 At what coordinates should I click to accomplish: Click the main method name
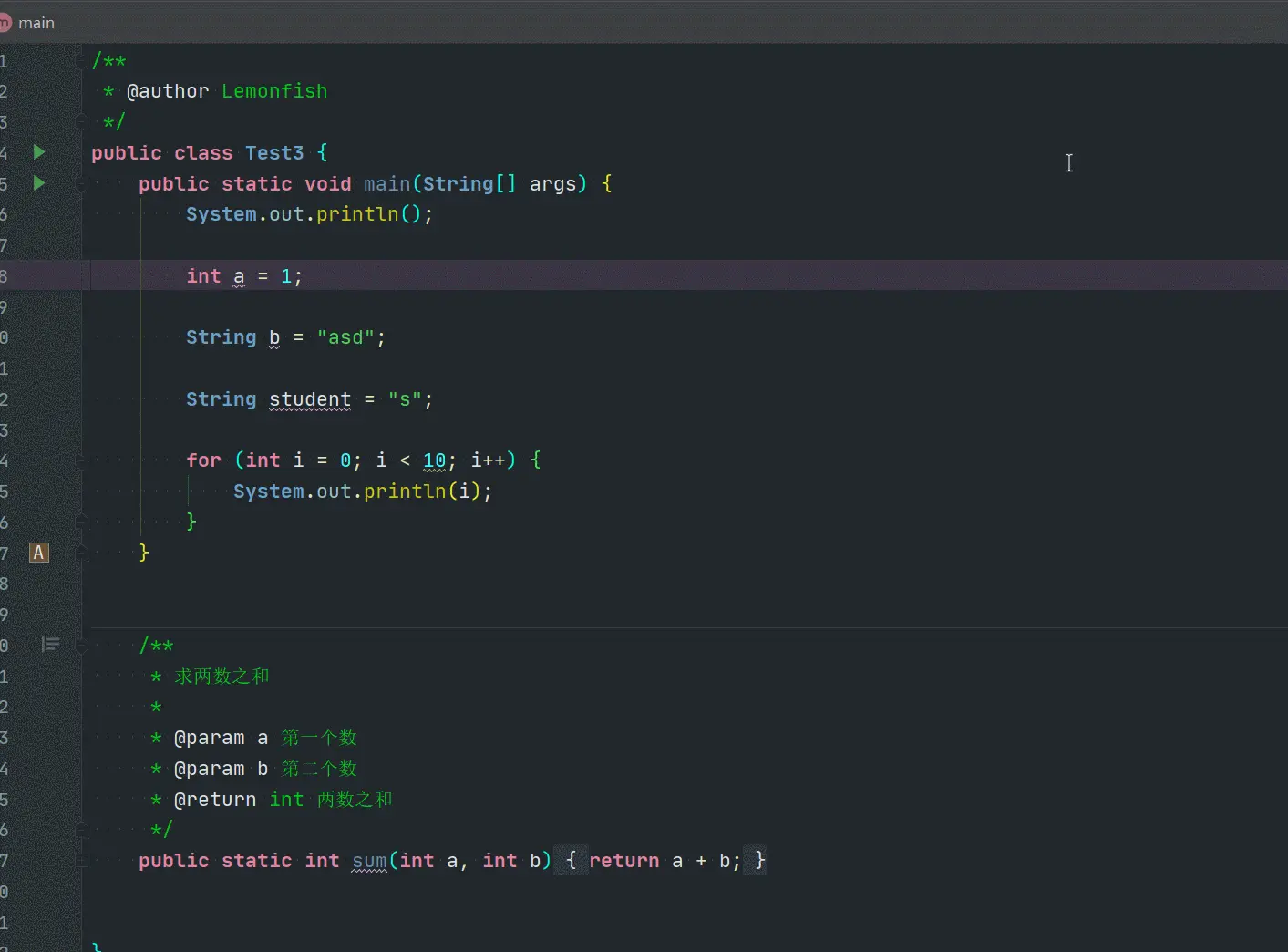point(387,183)
